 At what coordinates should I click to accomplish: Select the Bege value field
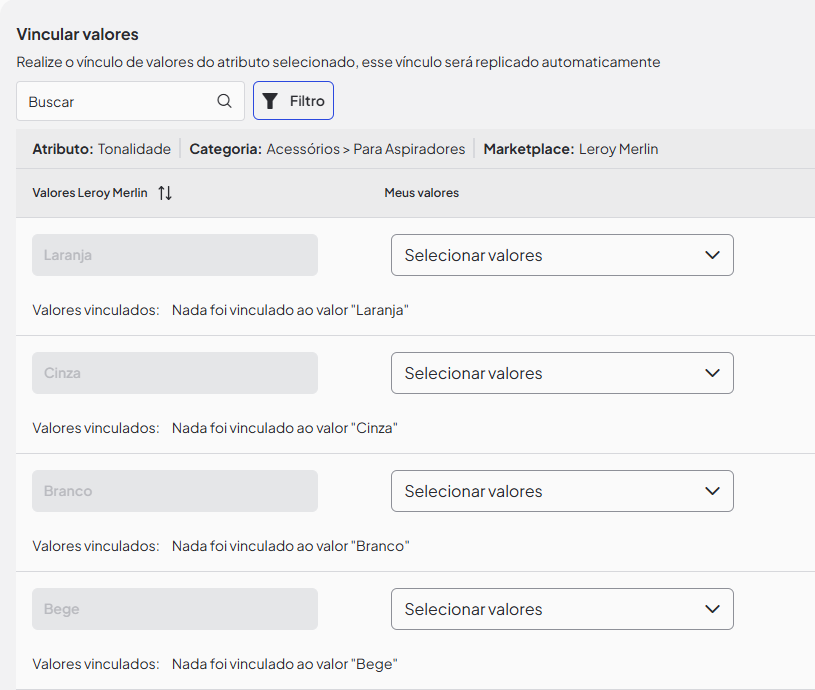(174, 609)
